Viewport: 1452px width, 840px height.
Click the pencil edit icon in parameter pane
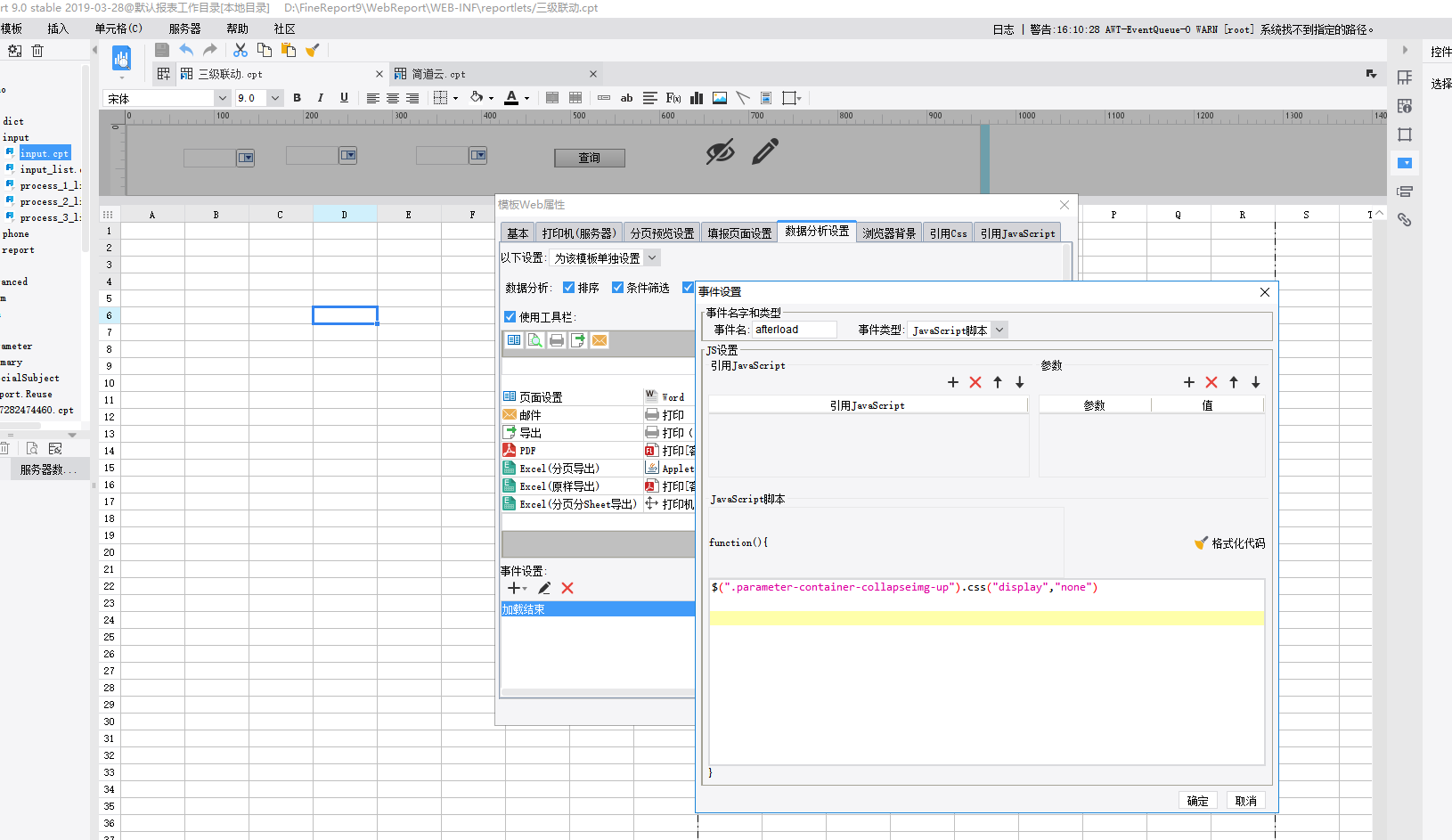764,151
